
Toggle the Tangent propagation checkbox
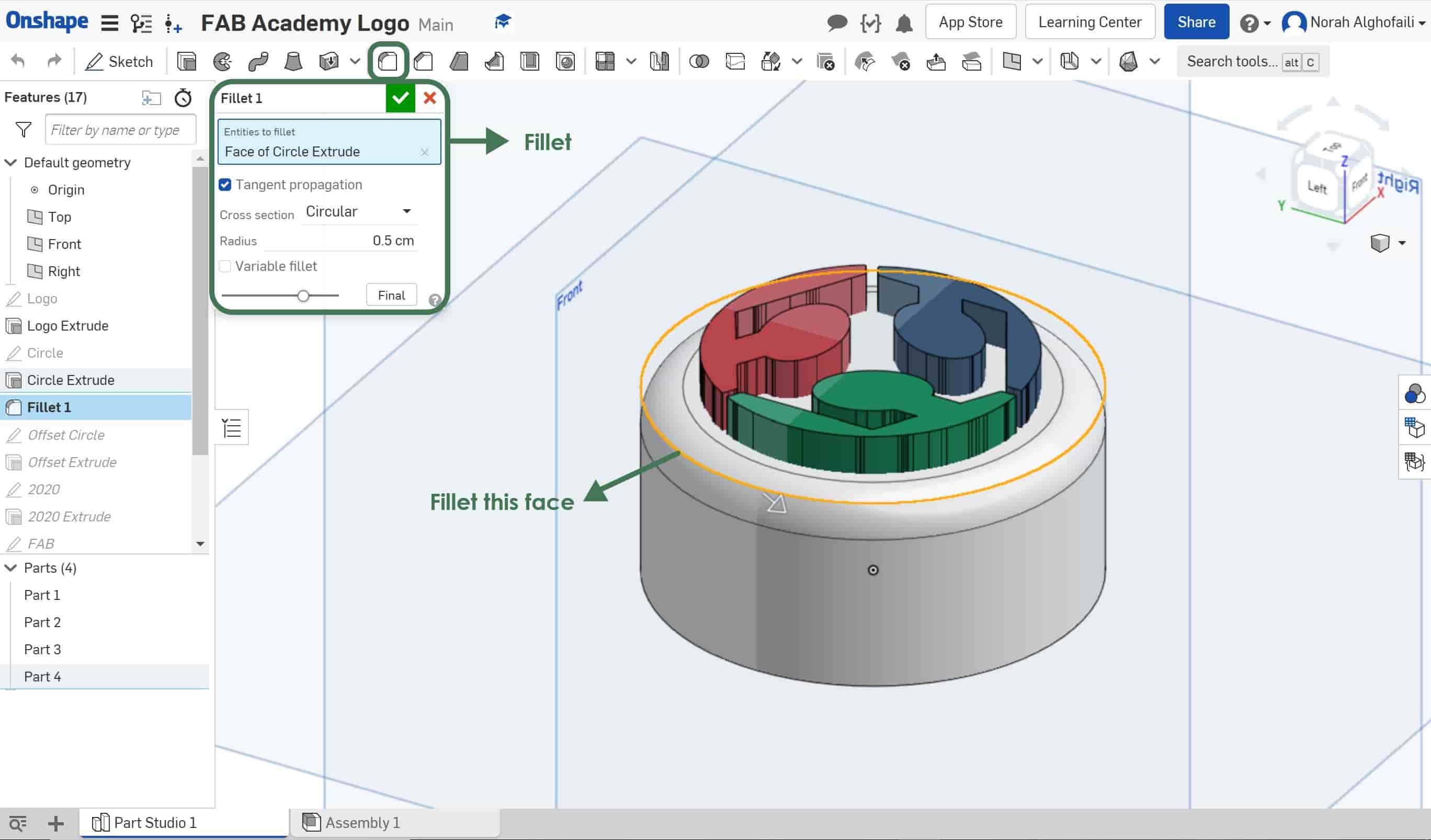[x=225, y=185]
